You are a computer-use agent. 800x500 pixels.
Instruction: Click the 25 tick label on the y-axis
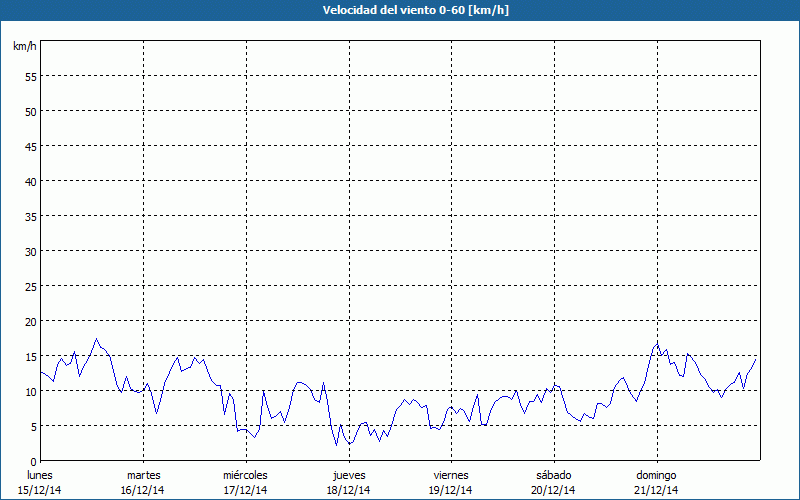coord(30,286)
